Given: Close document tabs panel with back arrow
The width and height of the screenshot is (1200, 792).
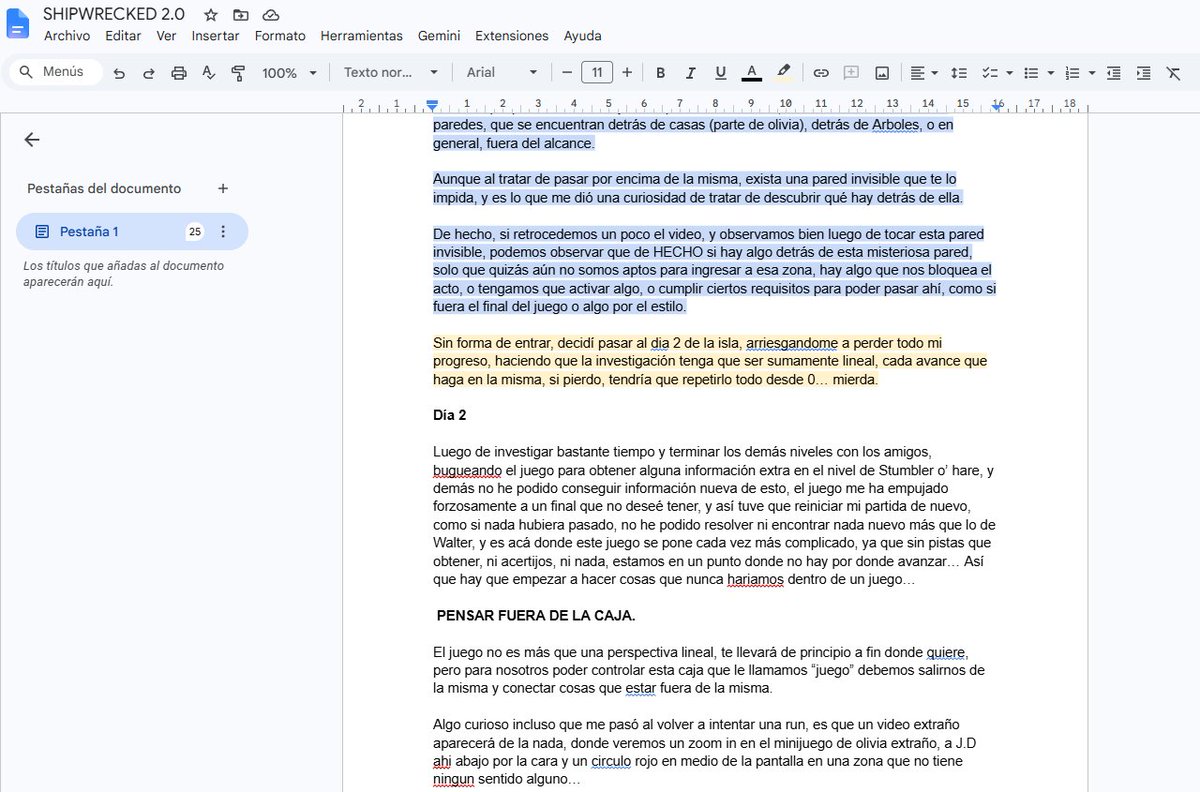Looking at the screenshot, I should tap(32, 140).
